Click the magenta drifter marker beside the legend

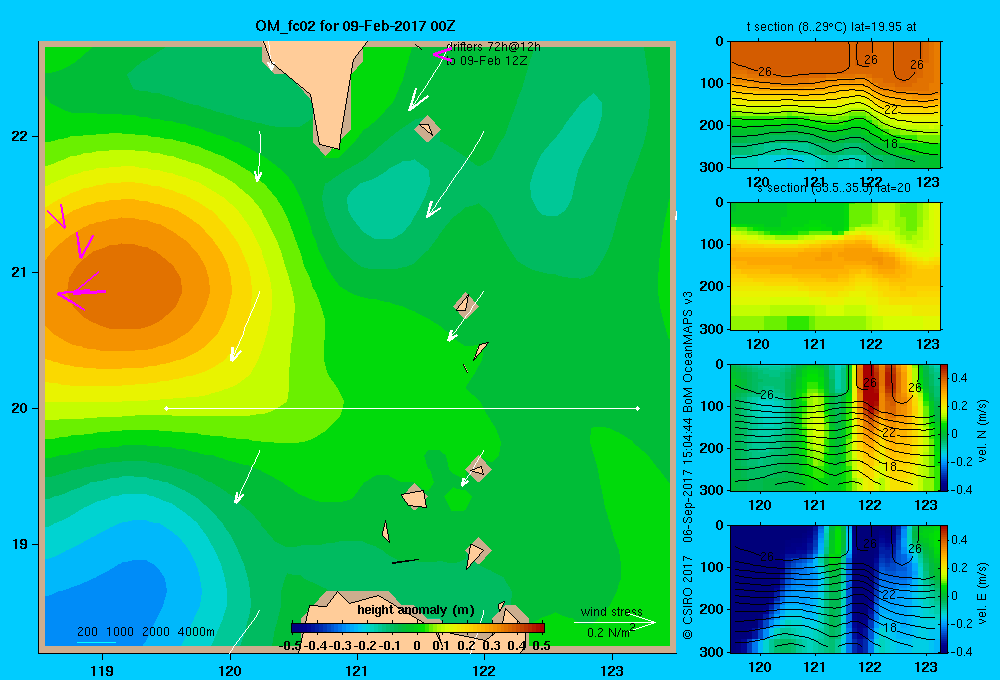[443, 55]
